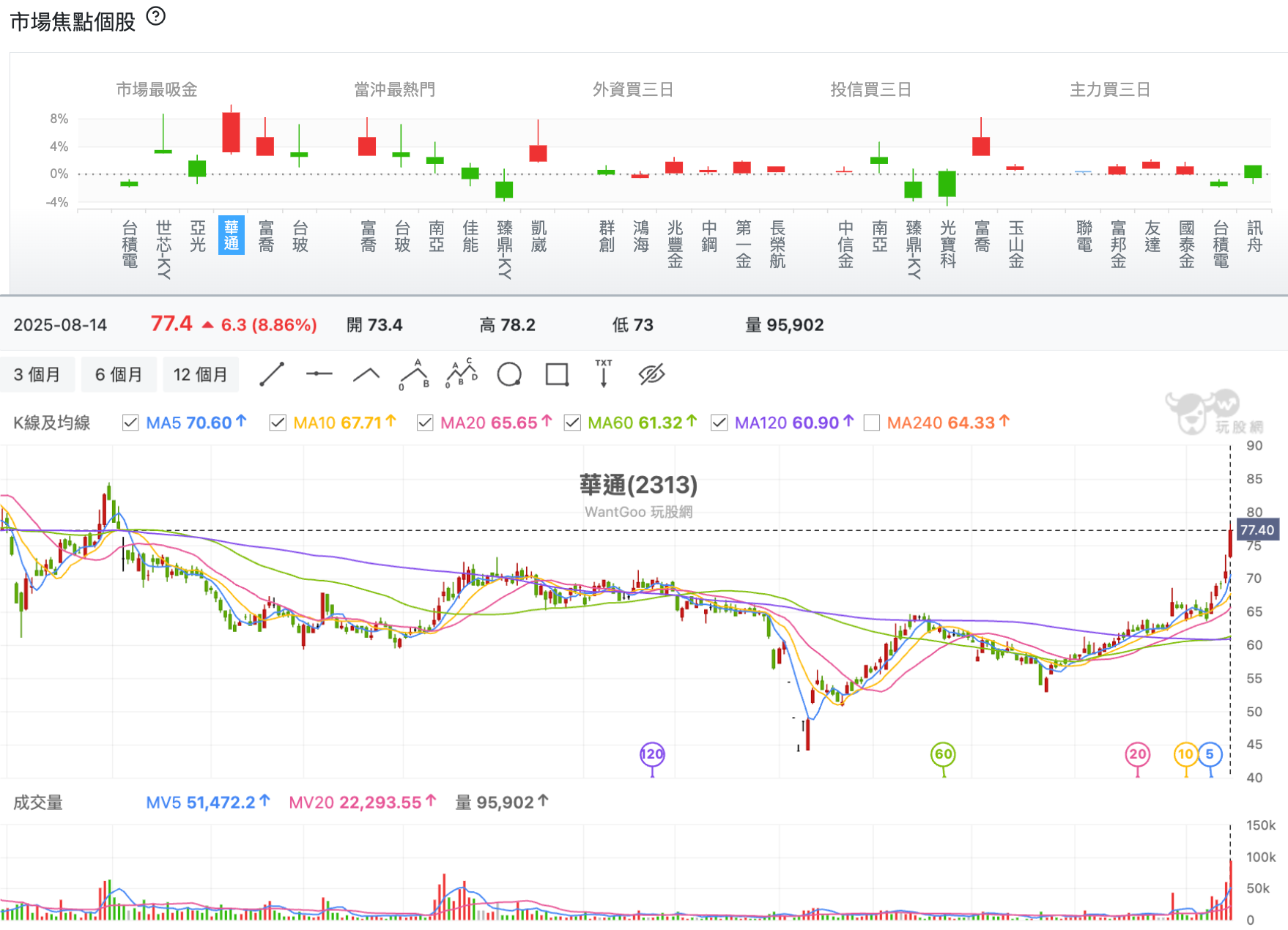Select 鴻海 stock label
This screenshot has height=930, width=1288.
(x=641, y=236)
